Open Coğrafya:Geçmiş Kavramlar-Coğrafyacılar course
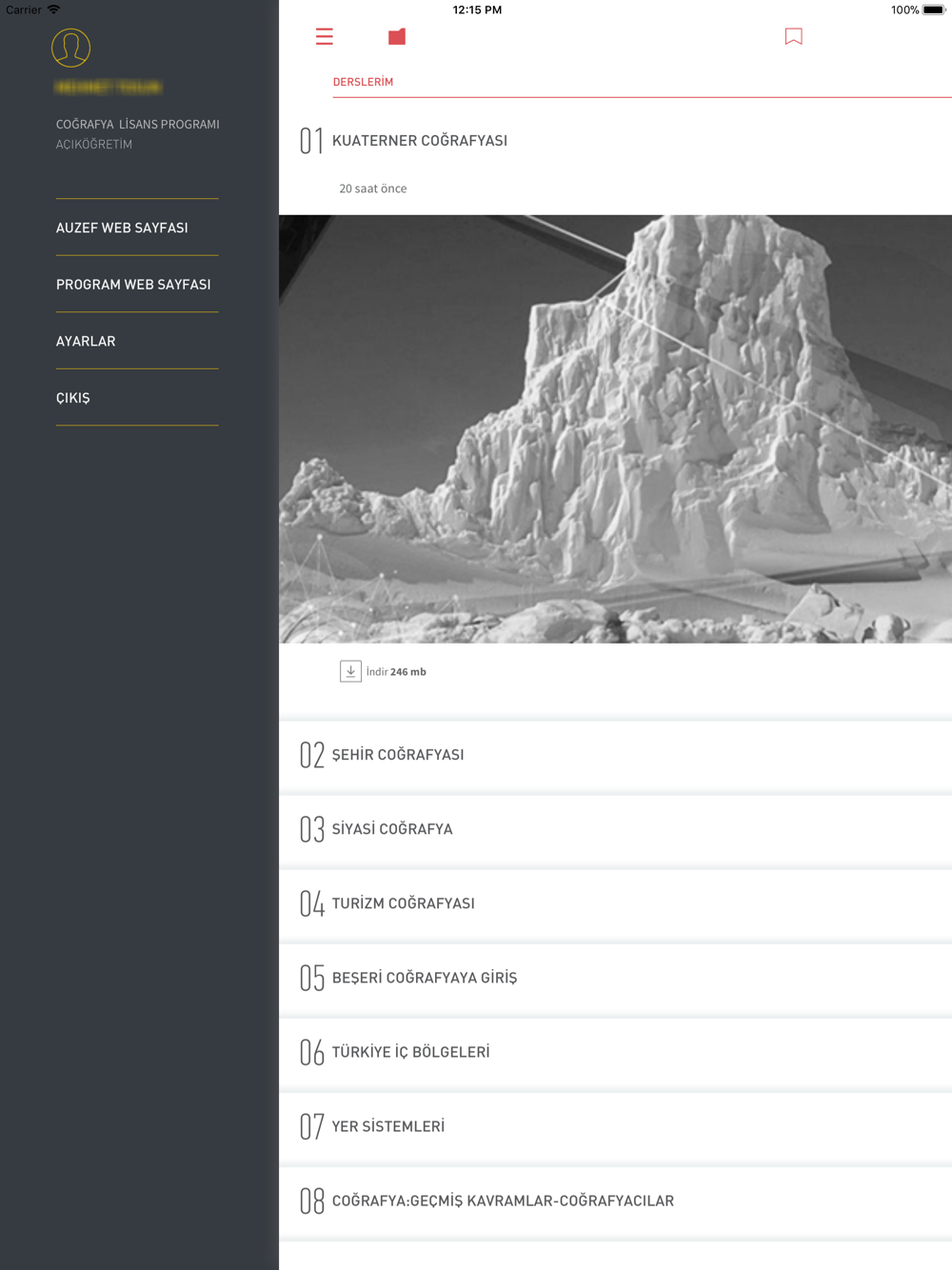 503,1201
